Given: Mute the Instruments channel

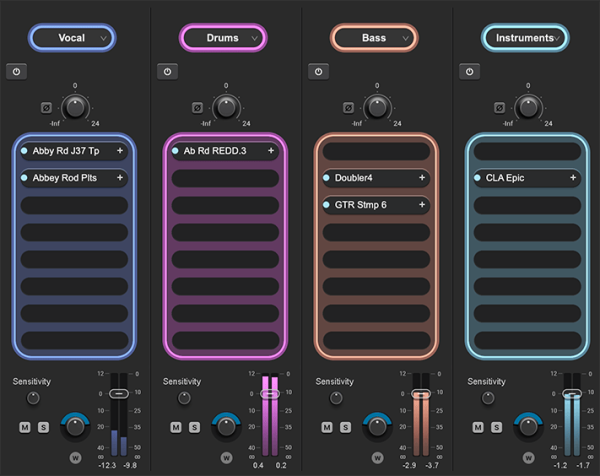Looking at the screenshot, I should (x=478, y=427).
